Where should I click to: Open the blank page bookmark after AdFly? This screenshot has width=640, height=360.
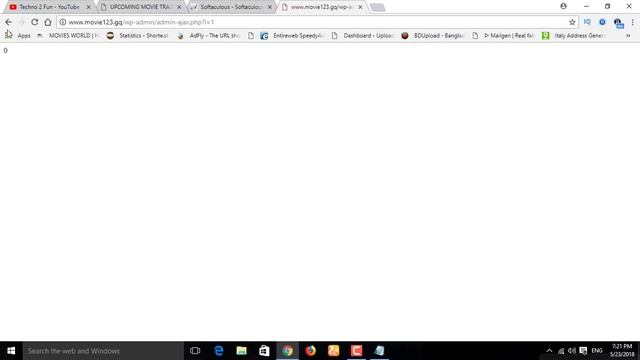tap(251, 36)
